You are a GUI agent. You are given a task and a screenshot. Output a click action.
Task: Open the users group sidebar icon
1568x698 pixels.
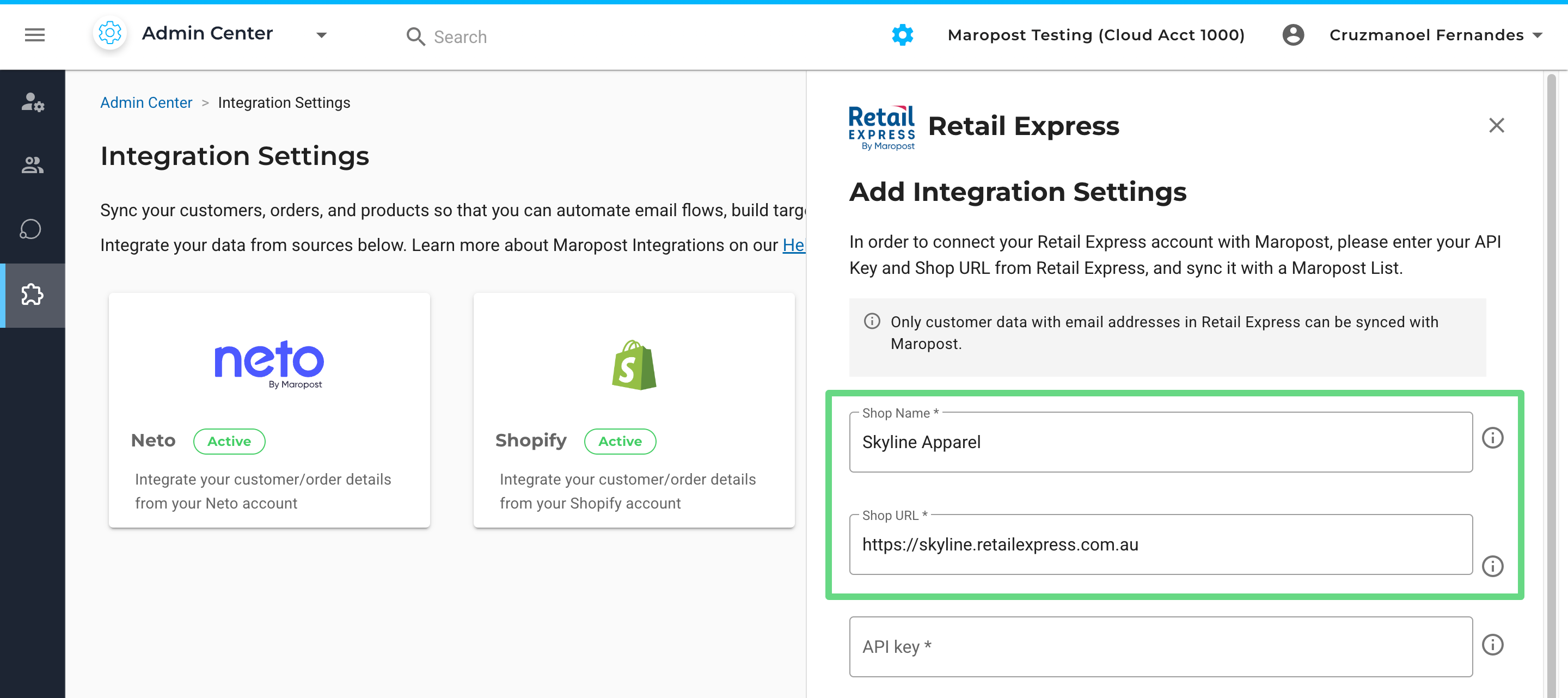pos(33,165)
